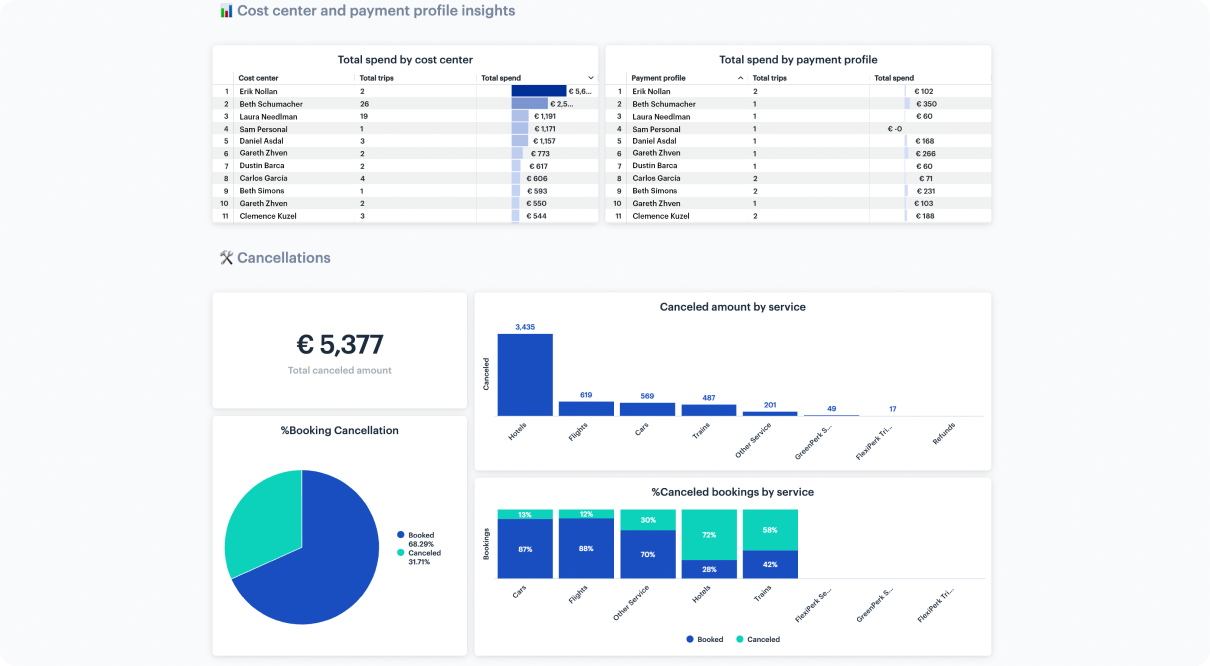Click Sam Personal in cost center table
The height and width of the screenshot is (666, 1210).
click(263, 129)
